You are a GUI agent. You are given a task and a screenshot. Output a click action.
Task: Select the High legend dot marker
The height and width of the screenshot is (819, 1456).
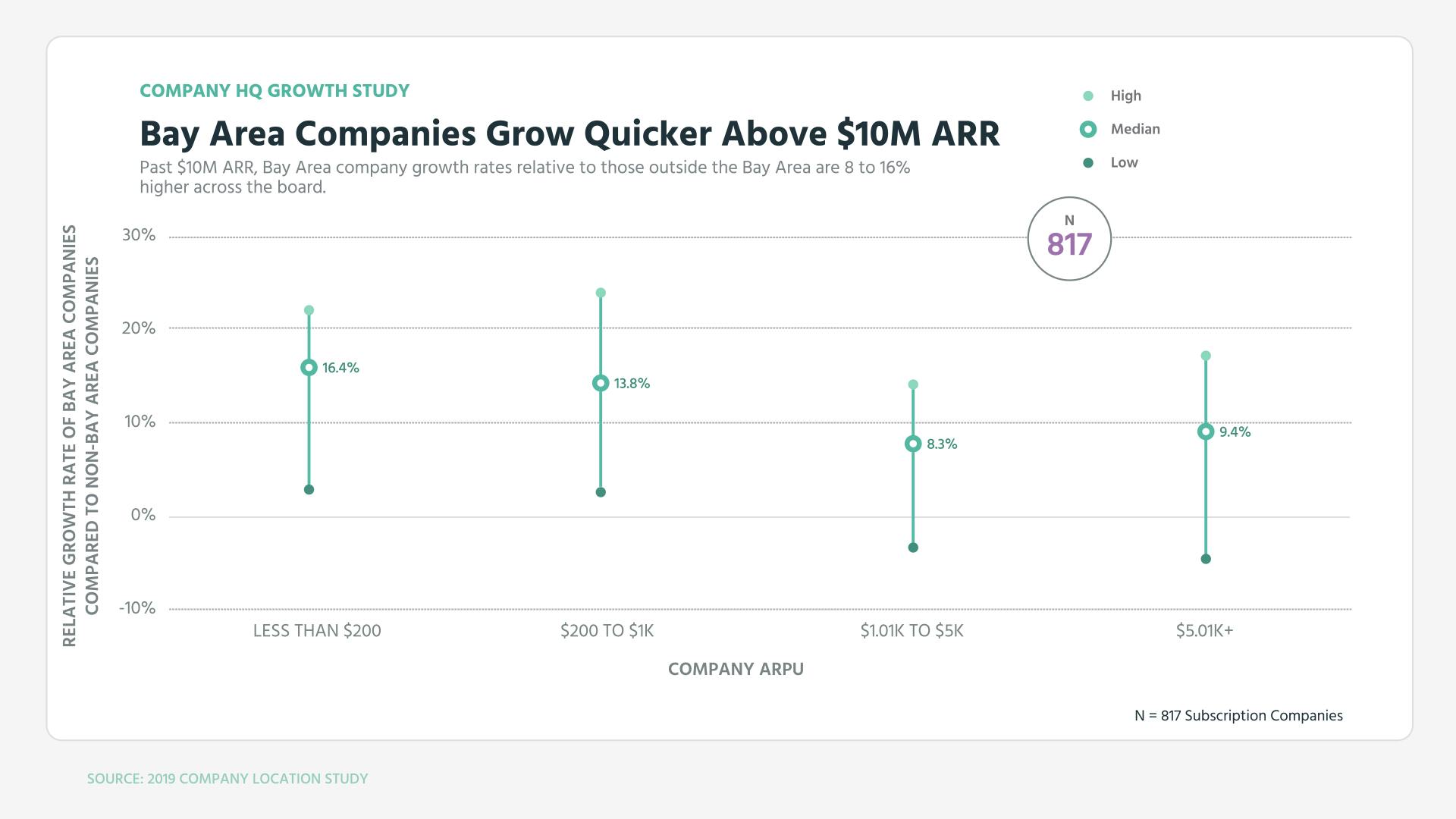click(1090, 96)
